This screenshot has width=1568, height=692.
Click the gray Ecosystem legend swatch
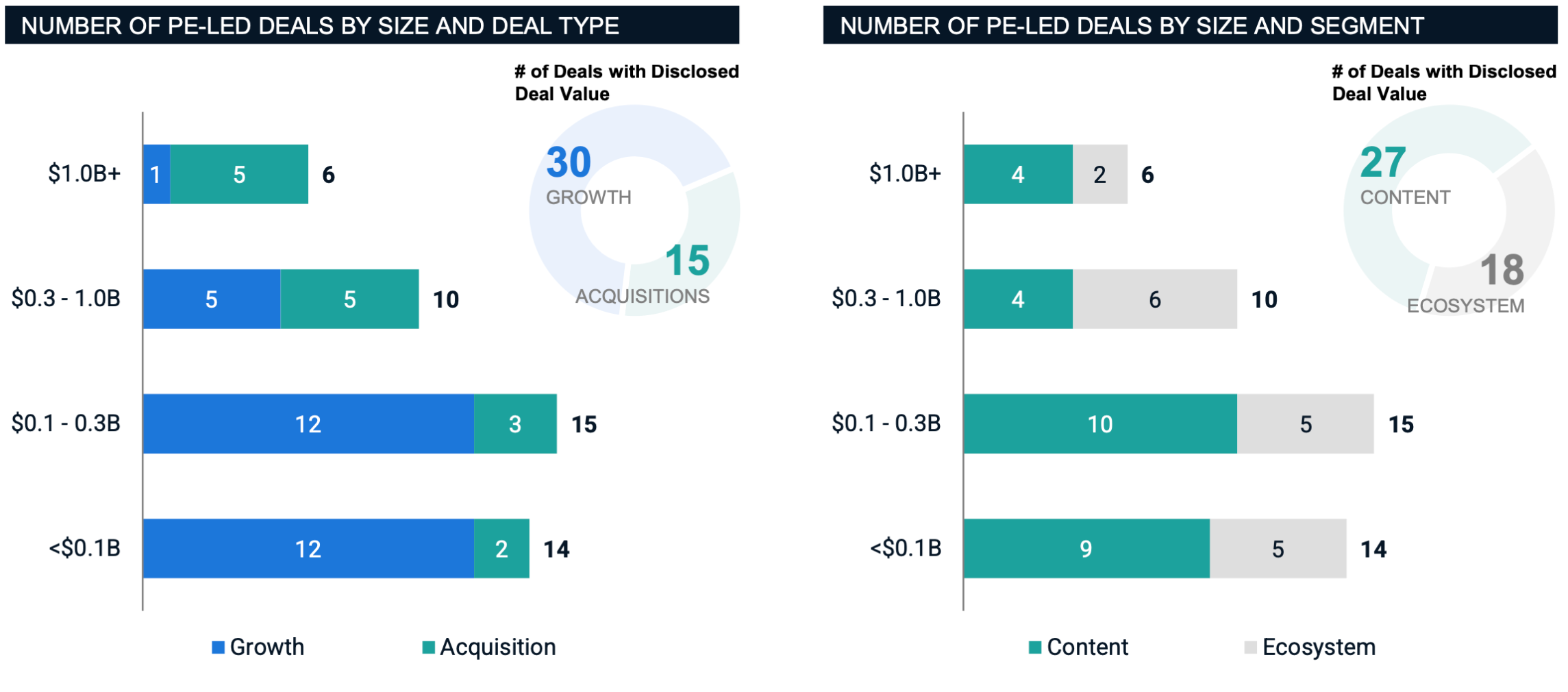pyautogui.click(x=1251, y=647)
